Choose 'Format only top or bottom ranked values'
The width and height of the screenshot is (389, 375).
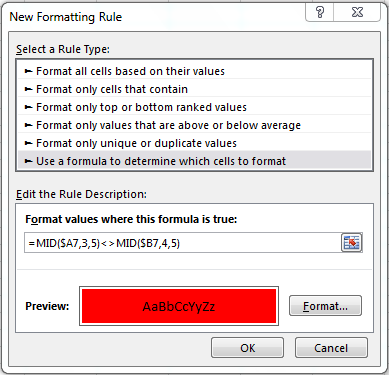point(194,107)
